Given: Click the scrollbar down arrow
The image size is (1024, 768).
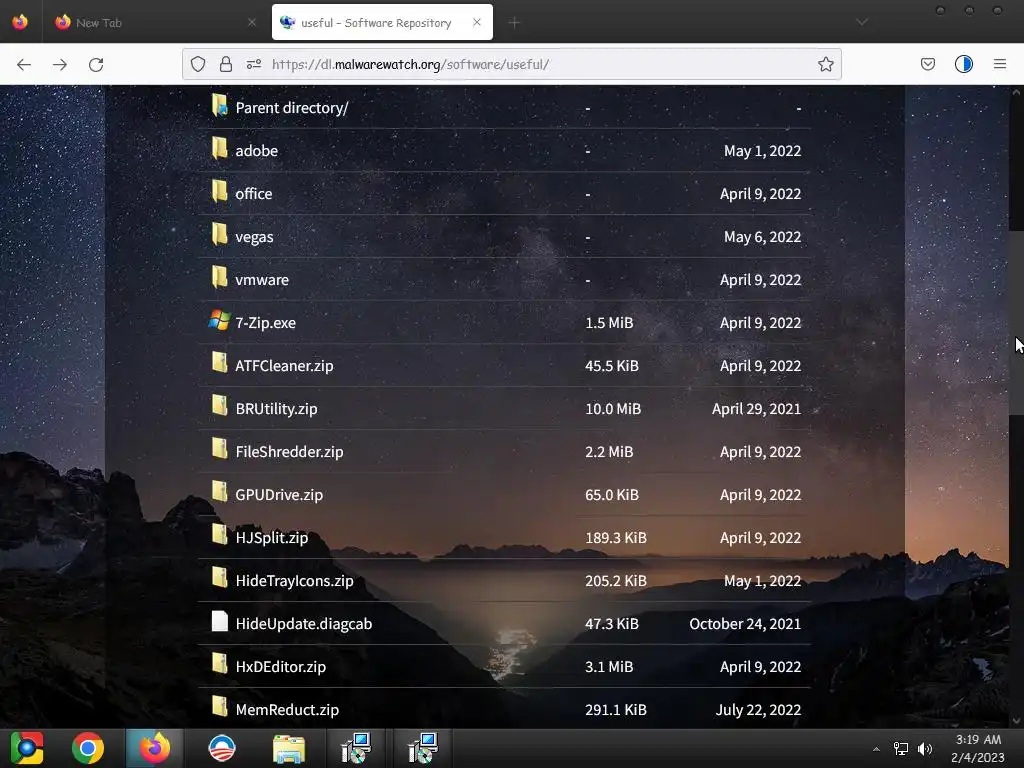Looking at the screenshot, I should 1016,721.
